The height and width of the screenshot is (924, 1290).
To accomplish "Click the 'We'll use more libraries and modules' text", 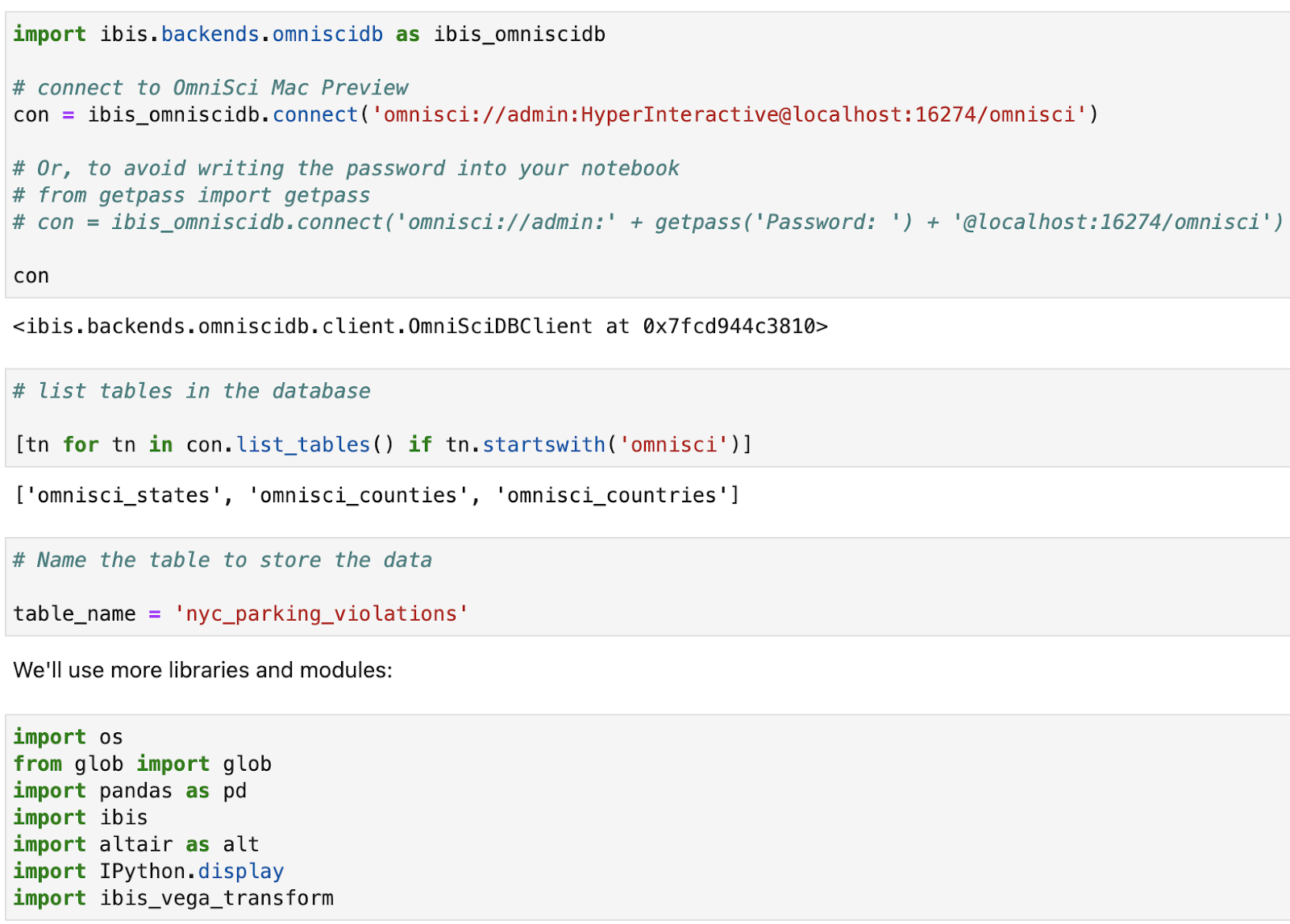I will point(203,671).
